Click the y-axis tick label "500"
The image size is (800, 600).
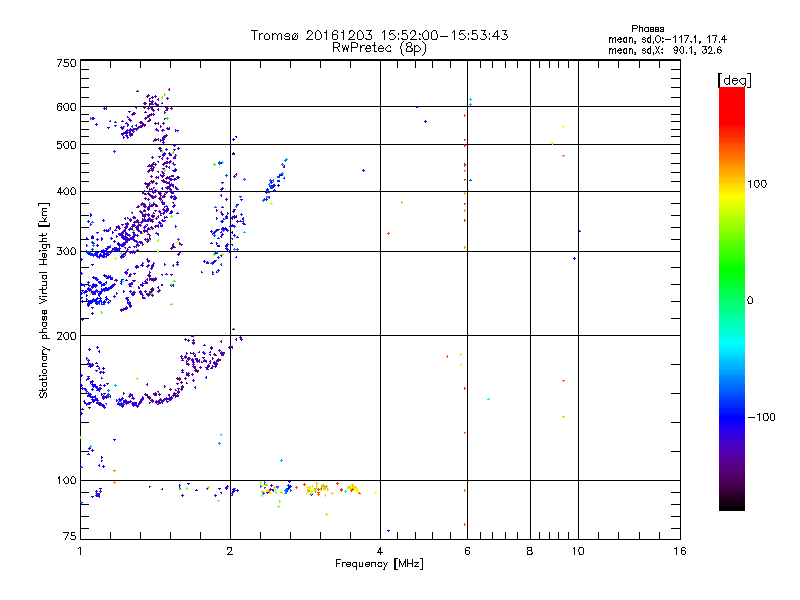coord(67,145)
